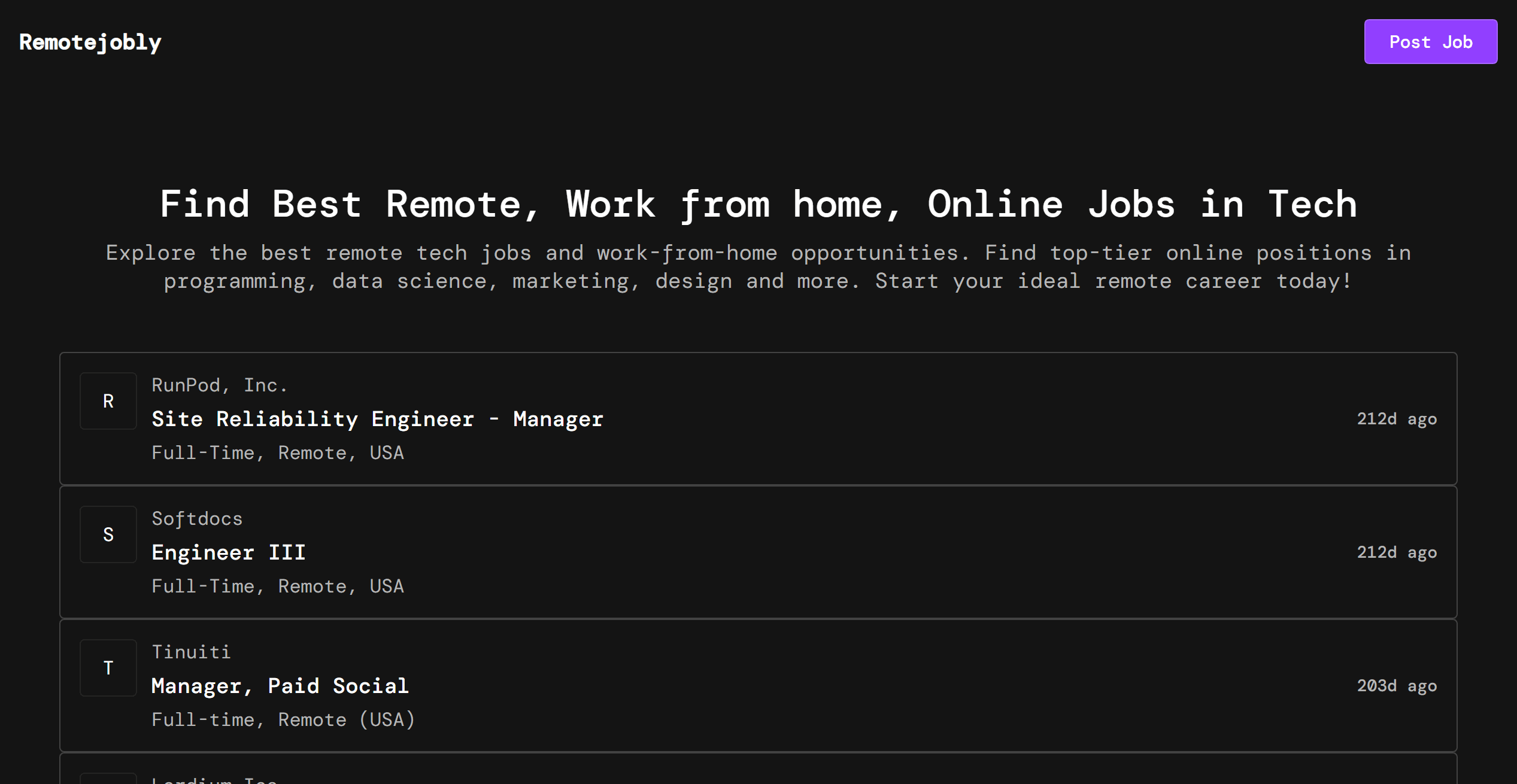Click the subtitle paragraph below the headline
The height and width of the screenshot is (784, 1517).
coord(758,267)
